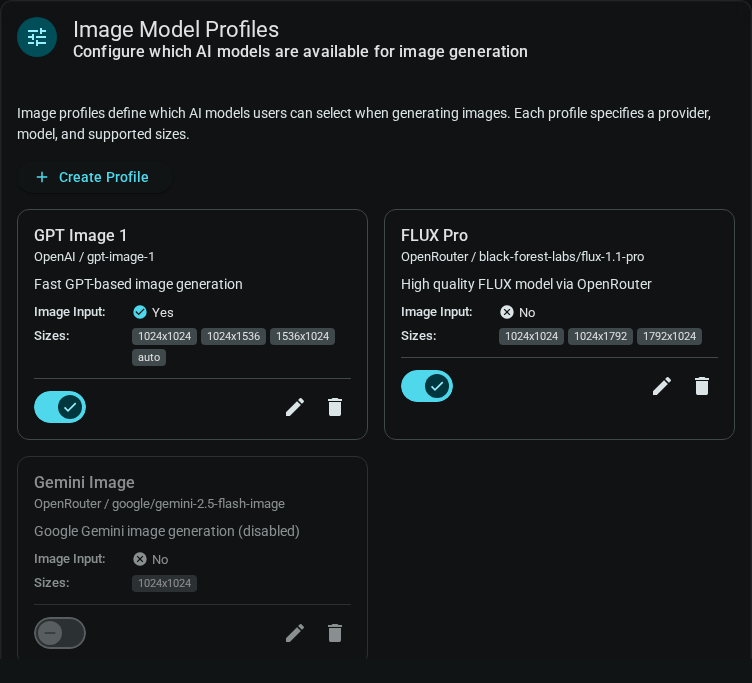The width and height of the screenshot is (752, 683).
Task: Click the Gemini Image title
Action: tap(84, 483)
